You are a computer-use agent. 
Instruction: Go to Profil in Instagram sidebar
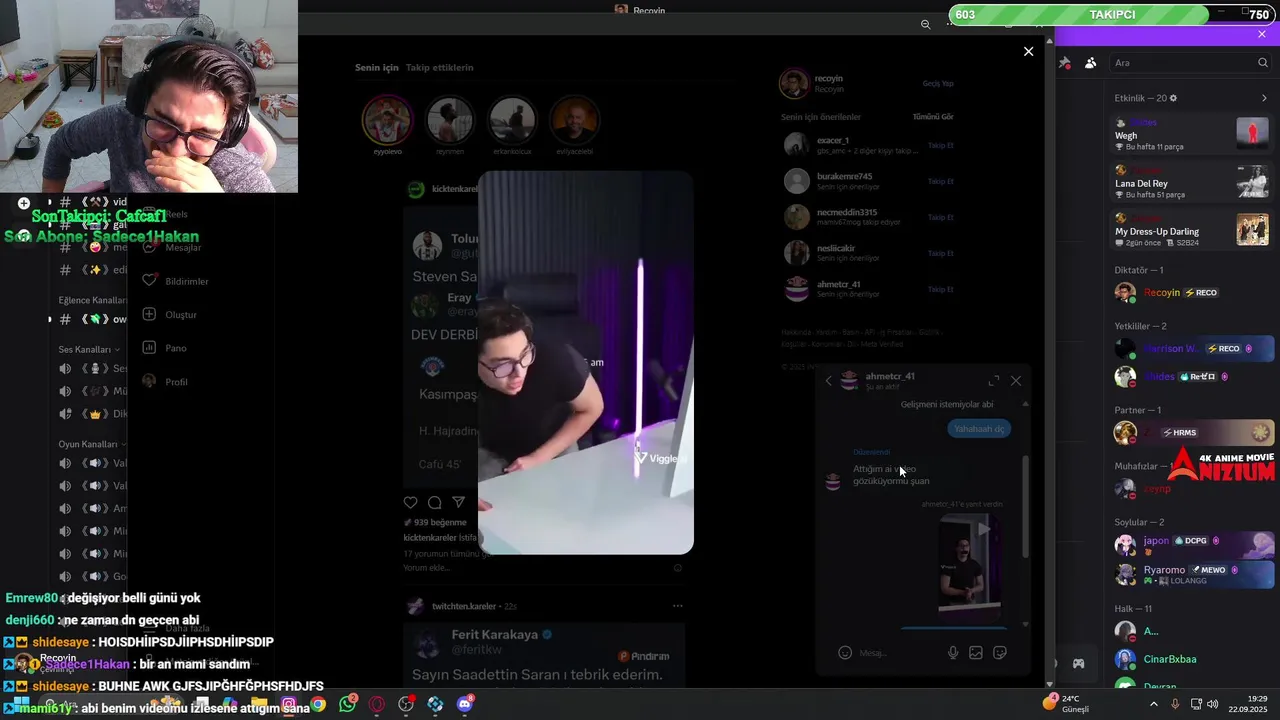tap(165, 381)
